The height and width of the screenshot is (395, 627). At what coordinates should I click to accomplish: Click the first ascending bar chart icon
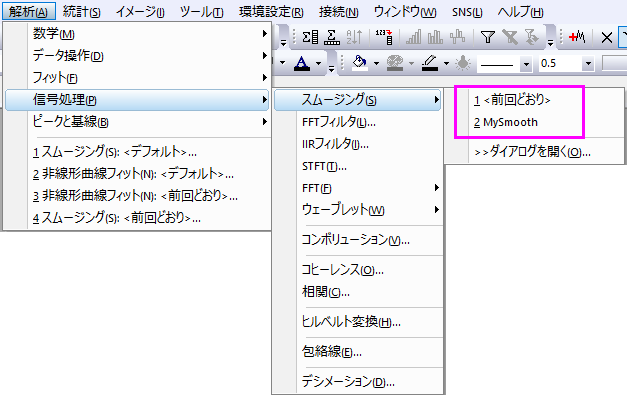tap(413, 37)
